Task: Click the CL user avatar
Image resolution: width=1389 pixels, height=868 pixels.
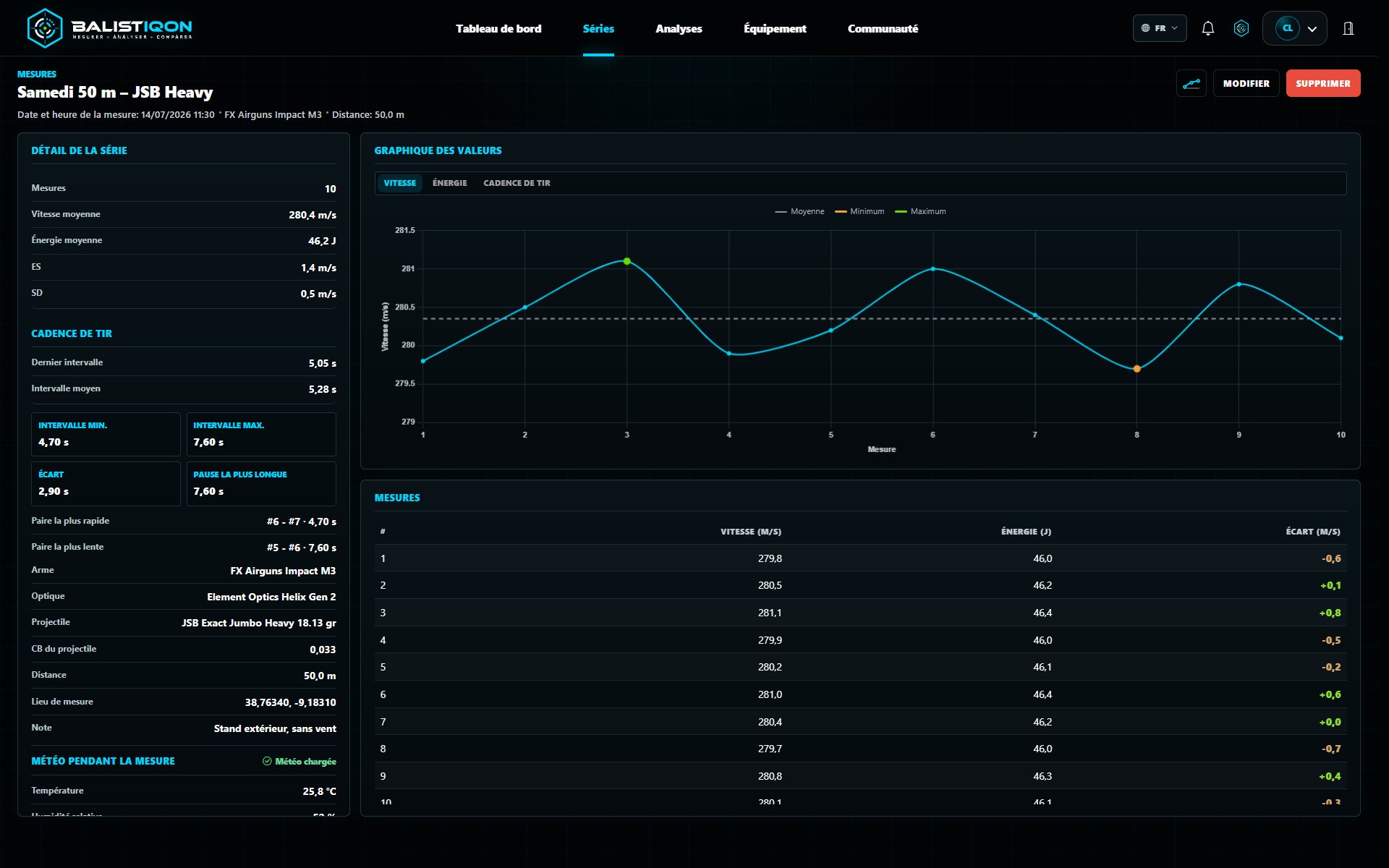Action: 1287,28
